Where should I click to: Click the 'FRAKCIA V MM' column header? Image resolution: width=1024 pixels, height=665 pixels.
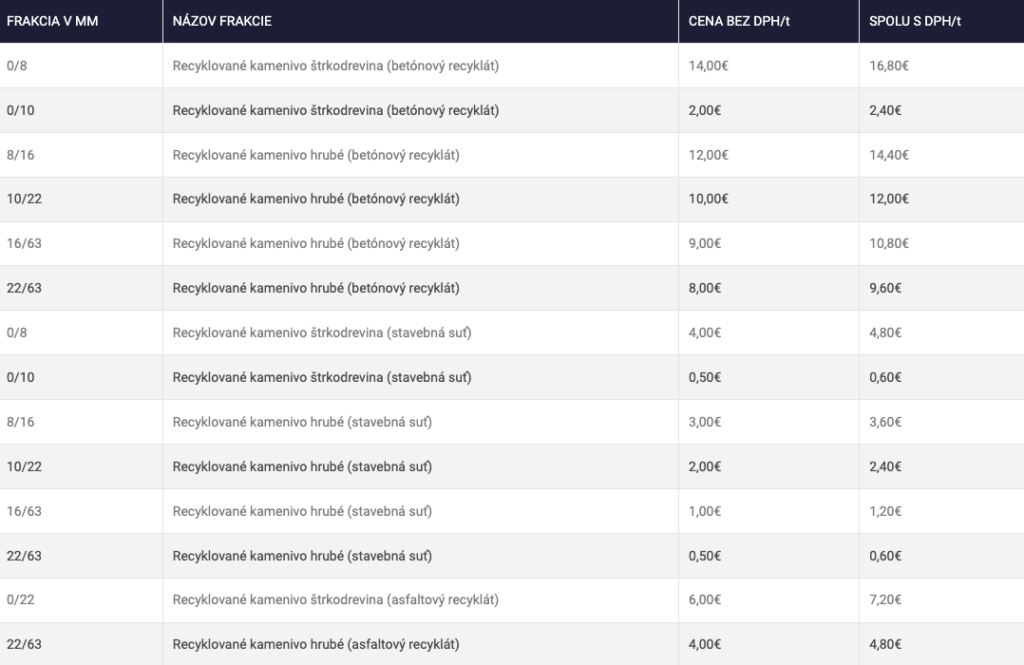81,21
